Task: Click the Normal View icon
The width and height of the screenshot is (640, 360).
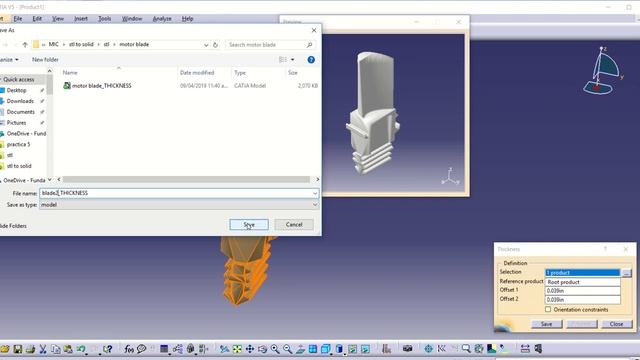Action: 300,349
